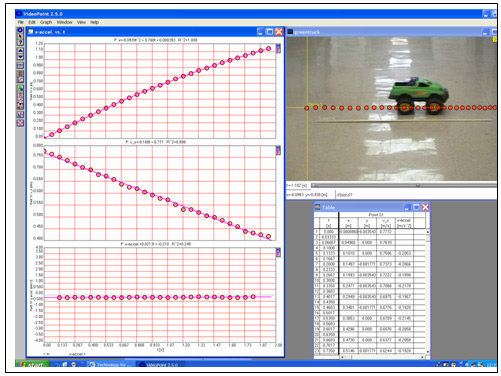Click the Table window vertical scrollbar
501x376 pixels.
(428, 292)
